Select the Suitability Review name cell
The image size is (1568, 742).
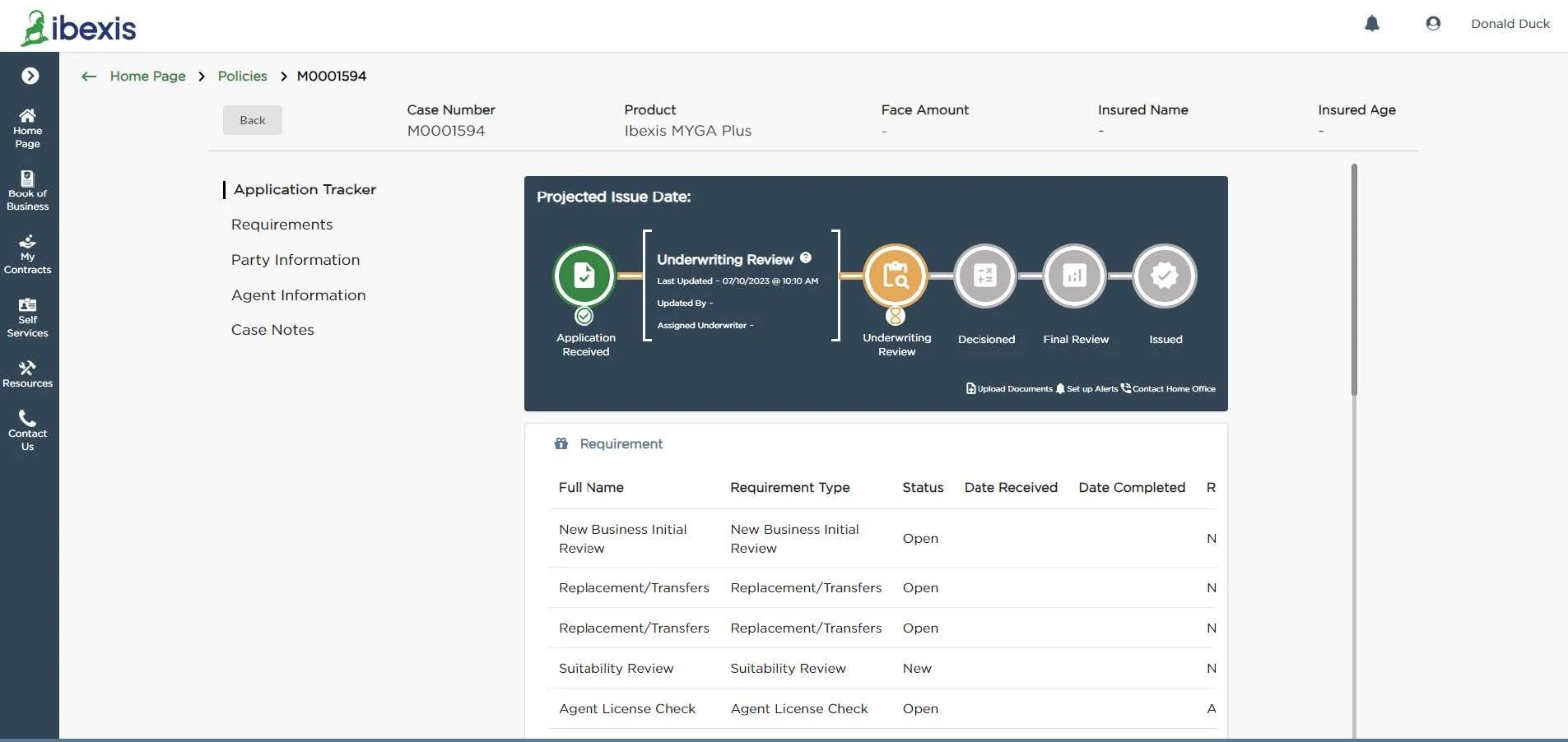(616, 669)
